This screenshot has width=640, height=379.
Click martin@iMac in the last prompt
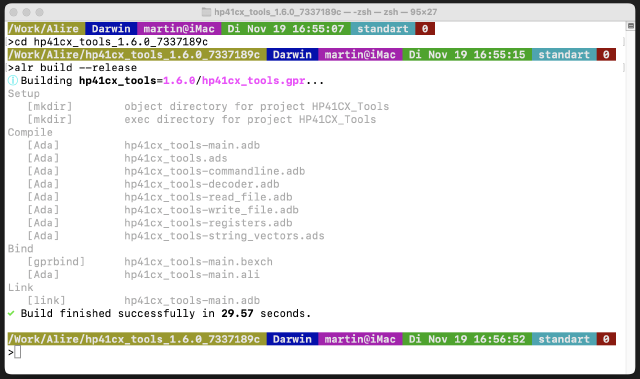[360, 339]
